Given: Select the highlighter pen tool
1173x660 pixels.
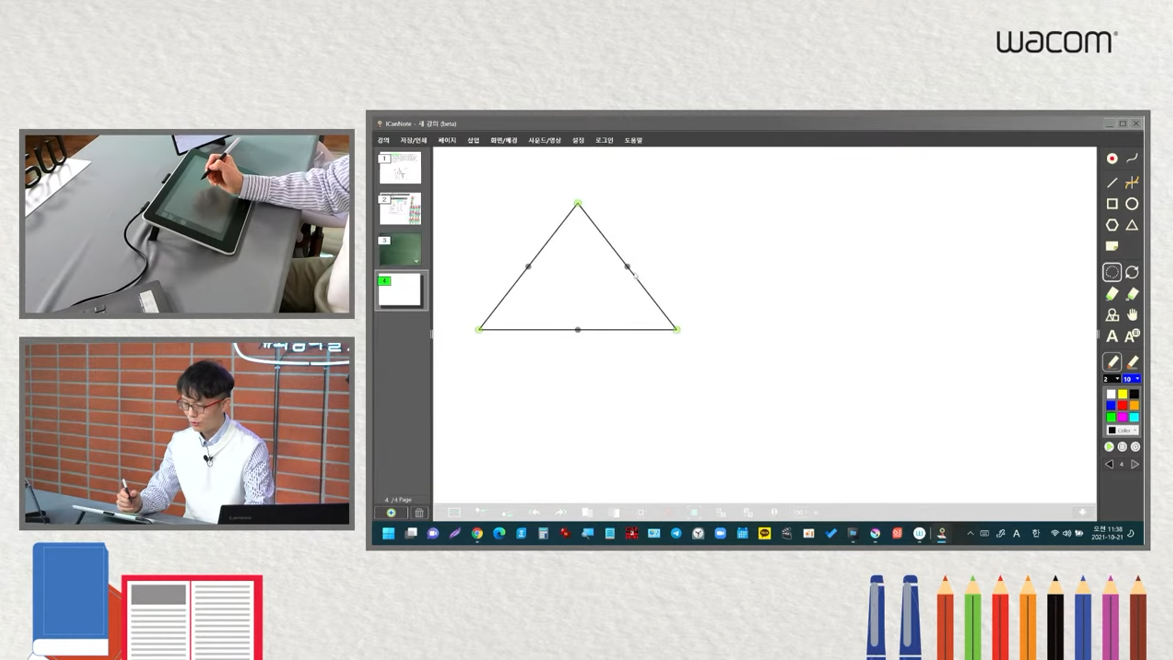Looking at the screenshot, I should (1132, 362).
